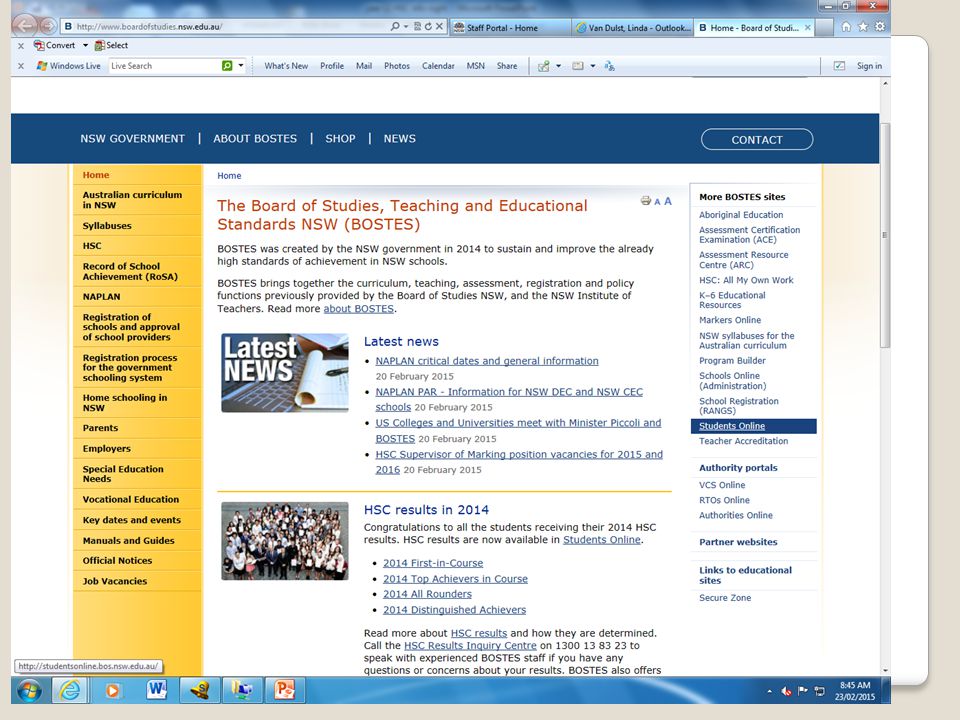Open Photos in Windows Live toolbar

[x=397, y=66]
